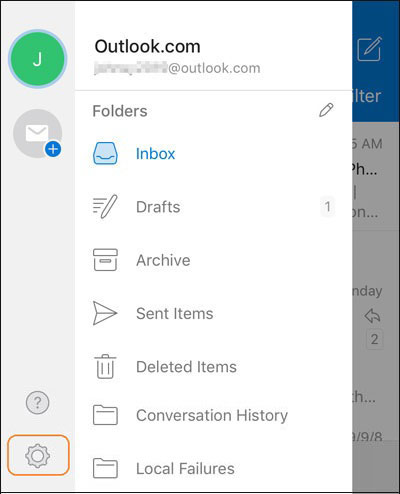Viewport: 400px width, 494px height.
Task: Click the Inbox tray icon
Action: [105, 153]
